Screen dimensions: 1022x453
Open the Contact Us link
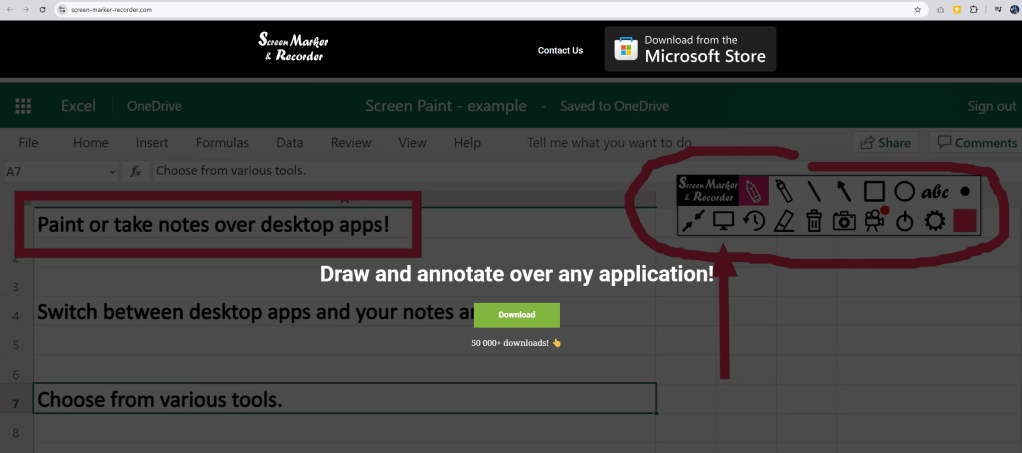tap(560, 50)
